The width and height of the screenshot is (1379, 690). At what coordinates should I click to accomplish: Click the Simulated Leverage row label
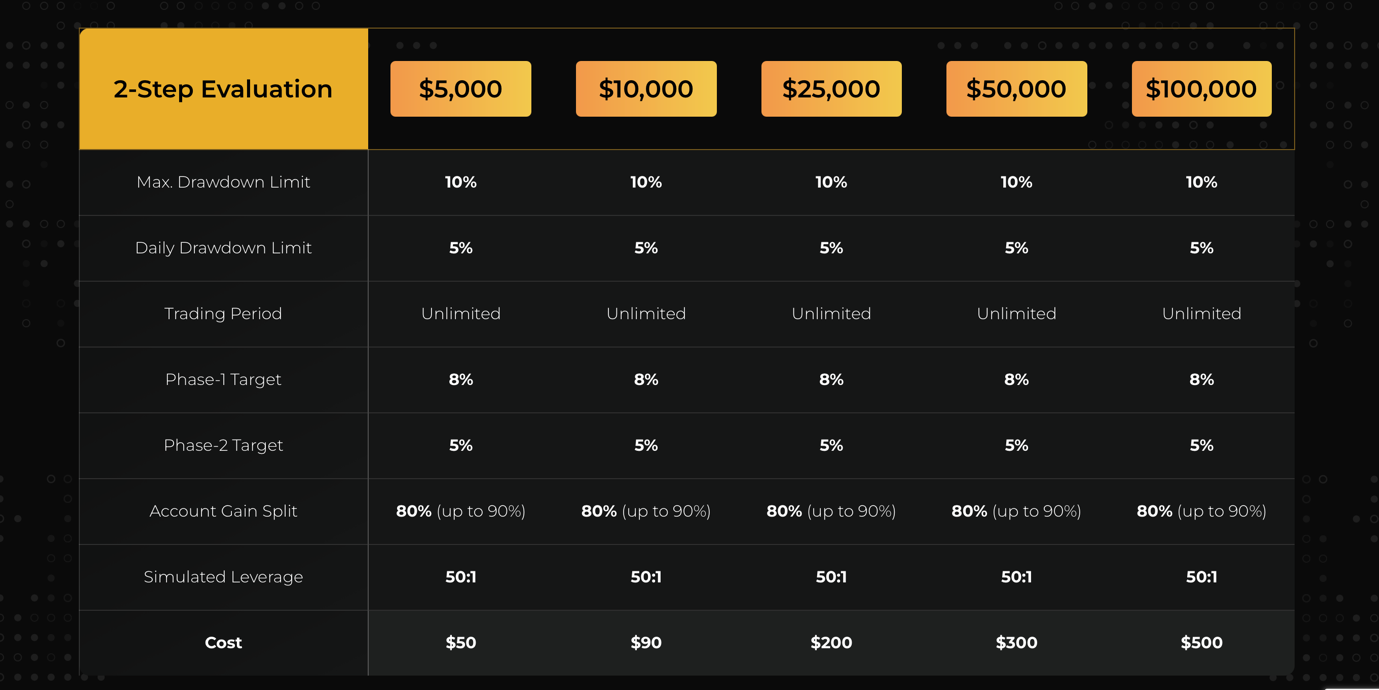223,577
